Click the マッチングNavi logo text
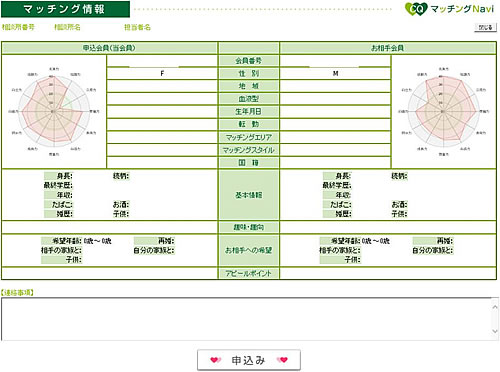500x372 pixels. click(462, 9)
